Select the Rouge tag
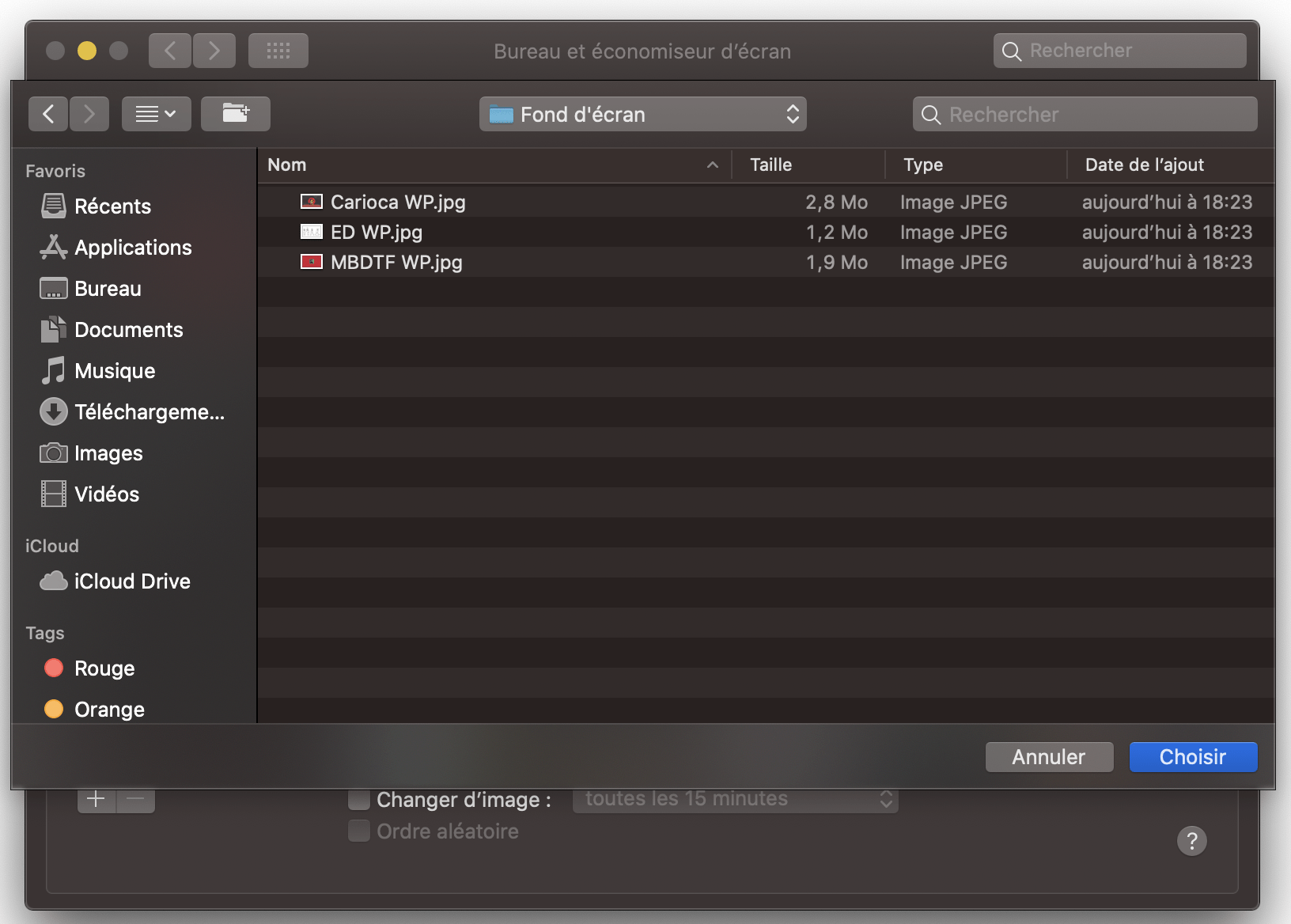The width and height of the screenshot is (1291, 924). click(x=133, y=668)
